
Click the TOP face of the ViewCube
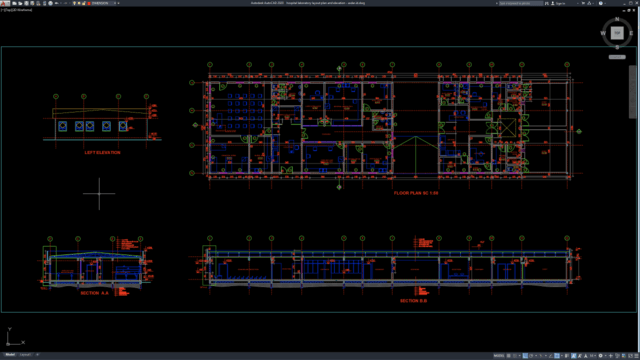[x=617, y=33]
